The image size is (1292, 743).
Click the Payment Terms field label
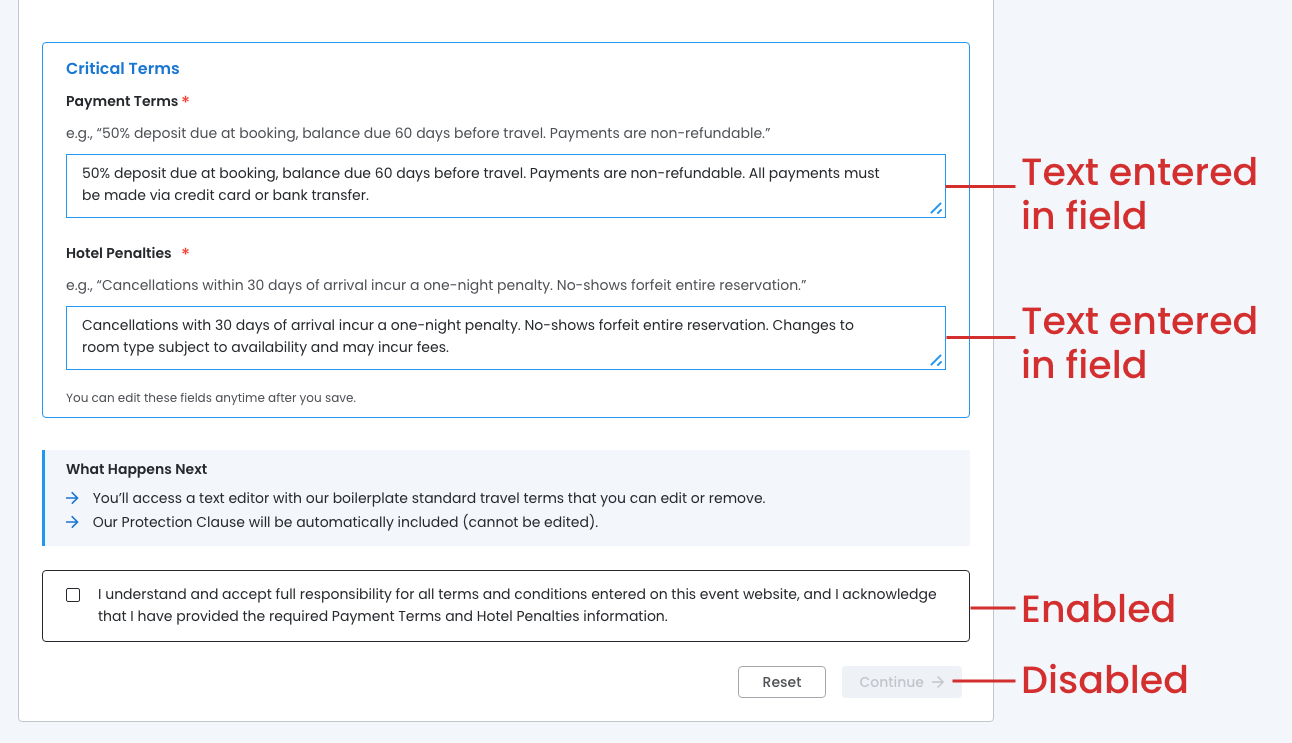pos(122,102)
